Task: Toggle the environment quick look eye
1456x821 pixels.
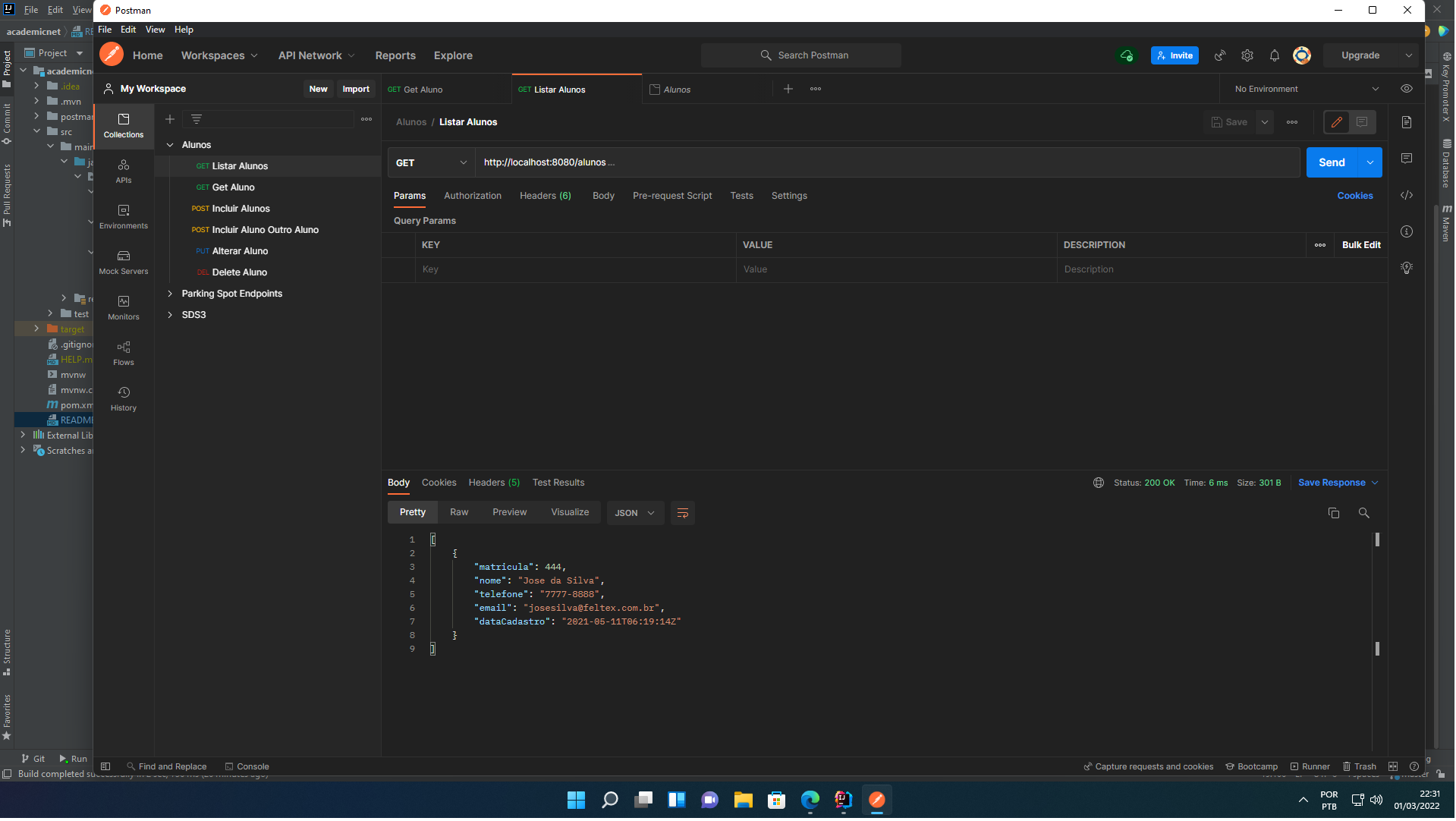Action: 1407,89
